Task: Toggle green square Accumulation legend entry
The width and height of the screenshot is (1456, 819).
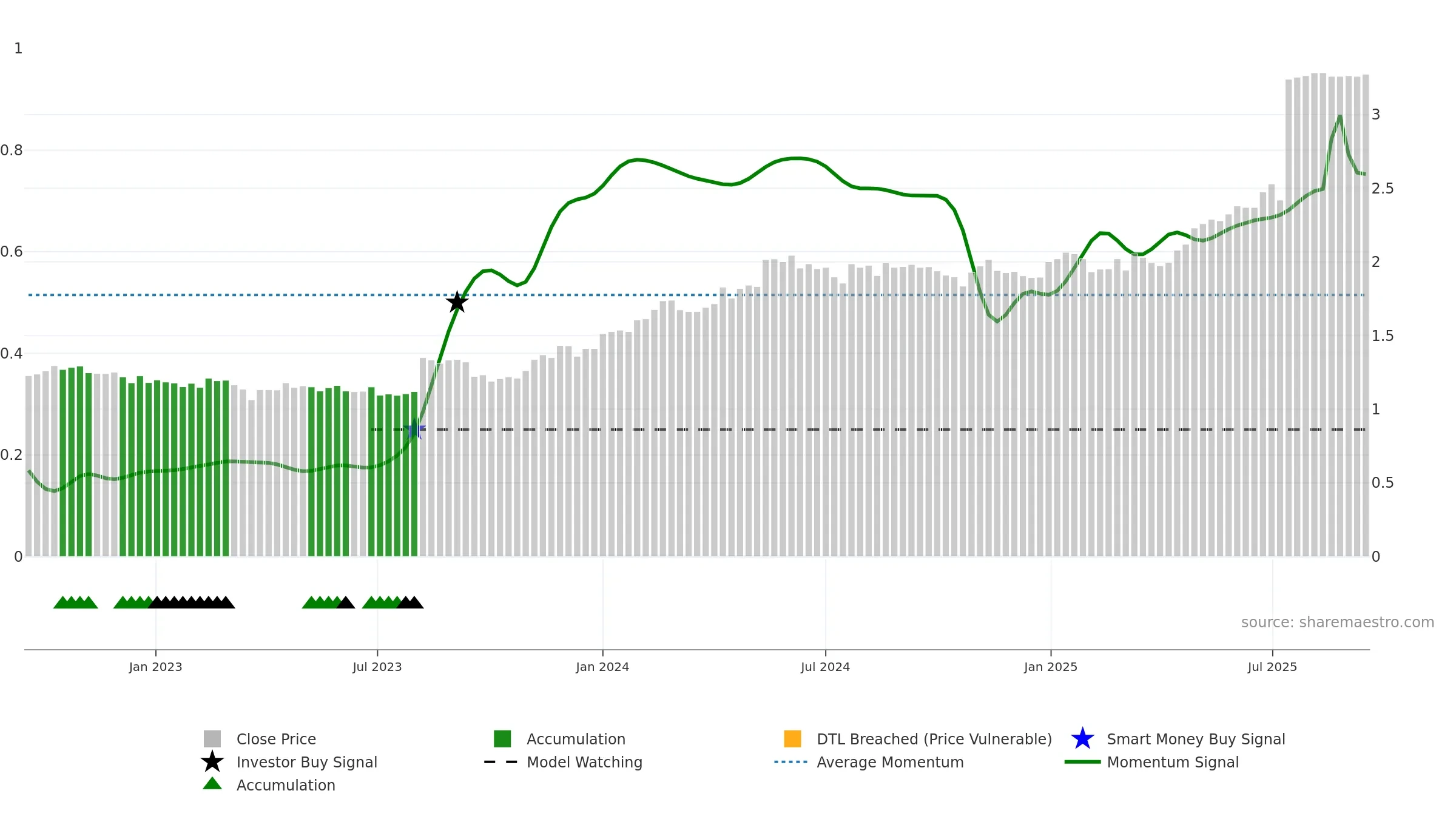Action: [x=559, y=739]
